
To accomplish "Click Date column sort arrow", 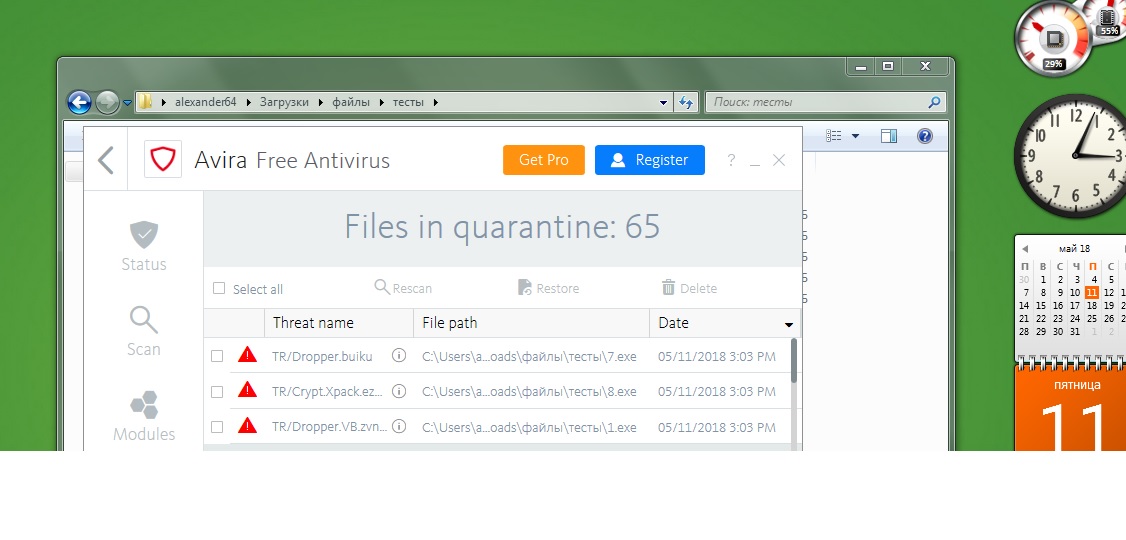I will (x=788, y=325).
